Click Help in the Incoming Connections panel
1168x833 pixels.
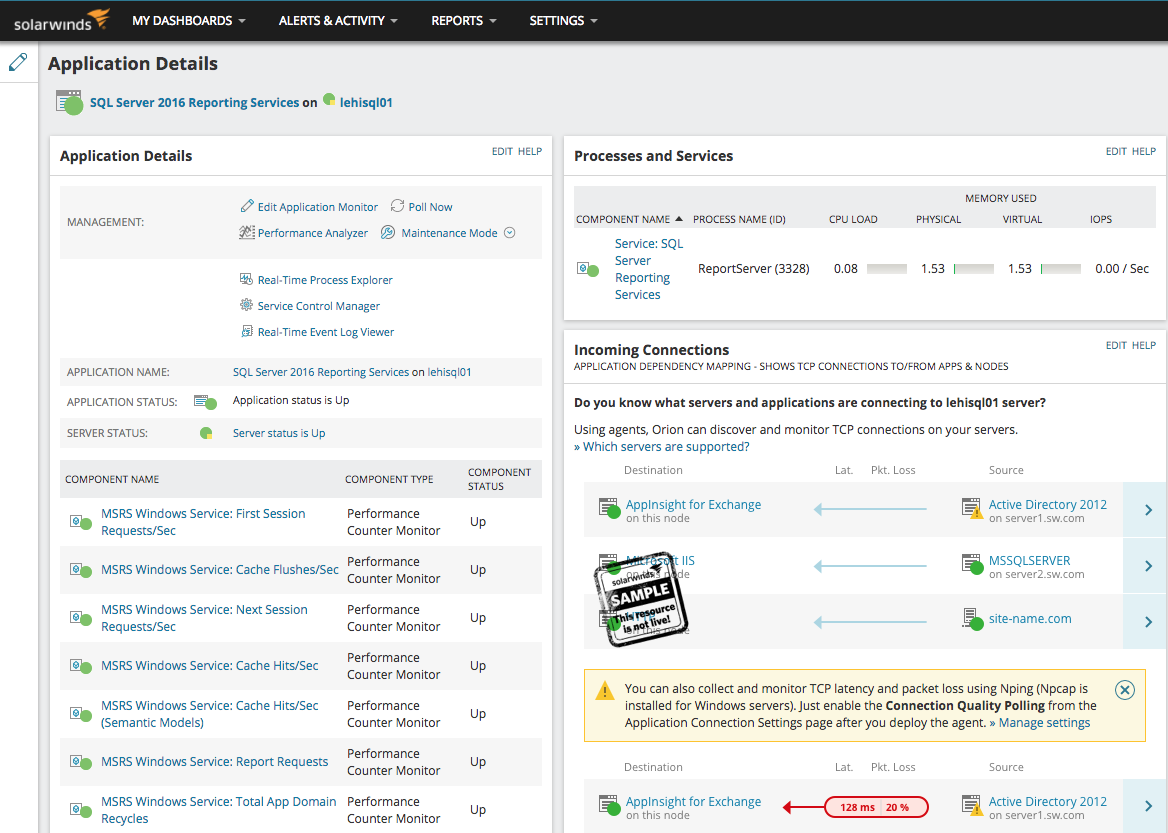click(1143, 345)
